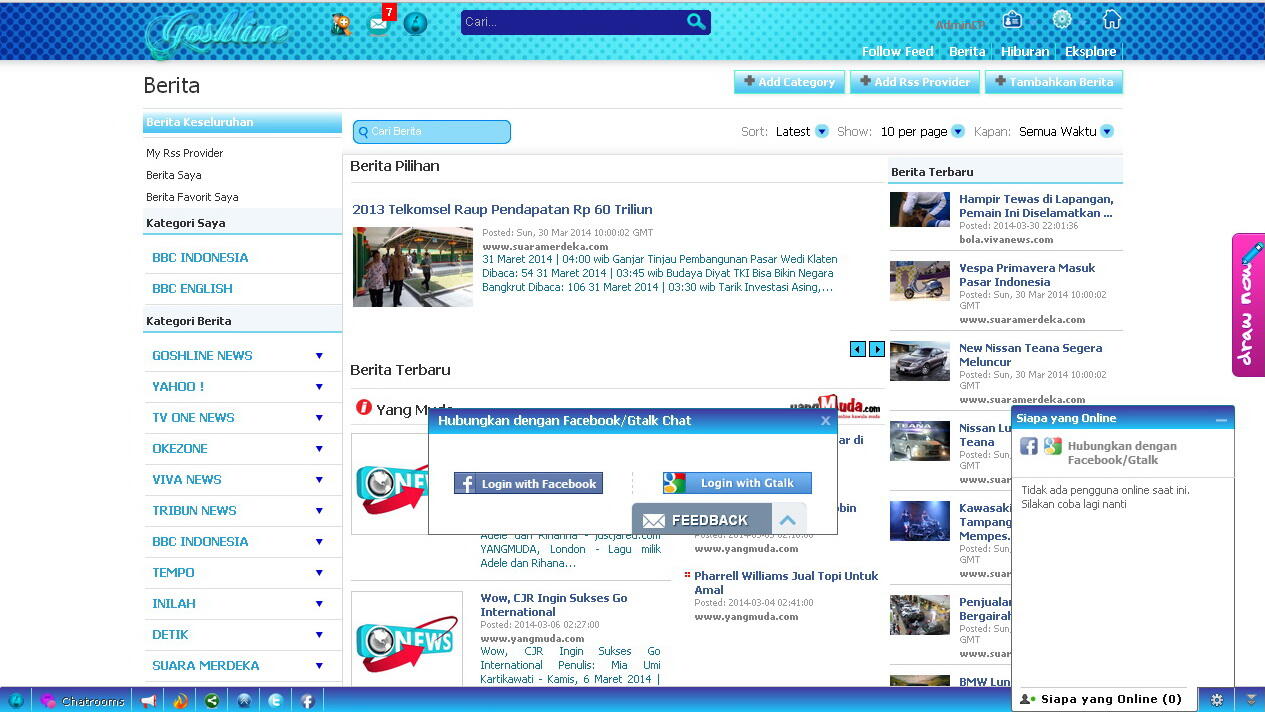
Task: Open Eksplore in the top menu
Action: point(1090,51)
